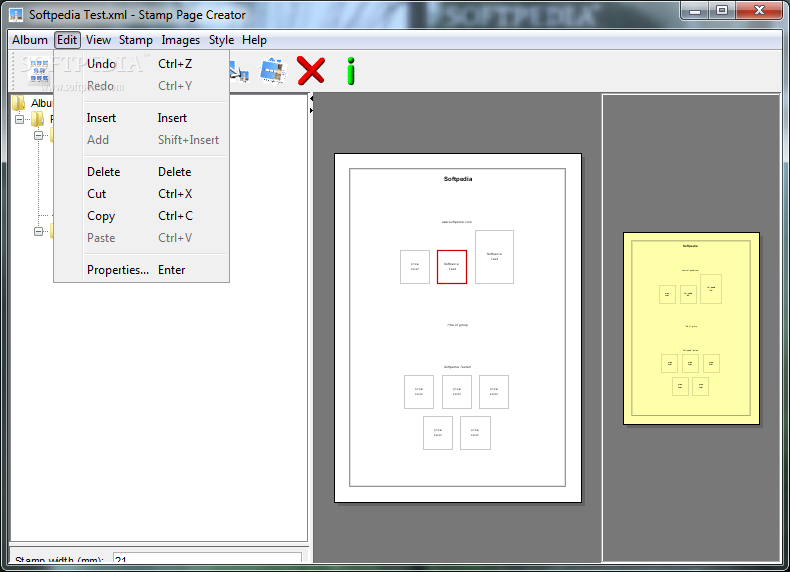Screen dimensions: 790x572
Task: Collapse the first-level tree node under Album
Action: 19,119
